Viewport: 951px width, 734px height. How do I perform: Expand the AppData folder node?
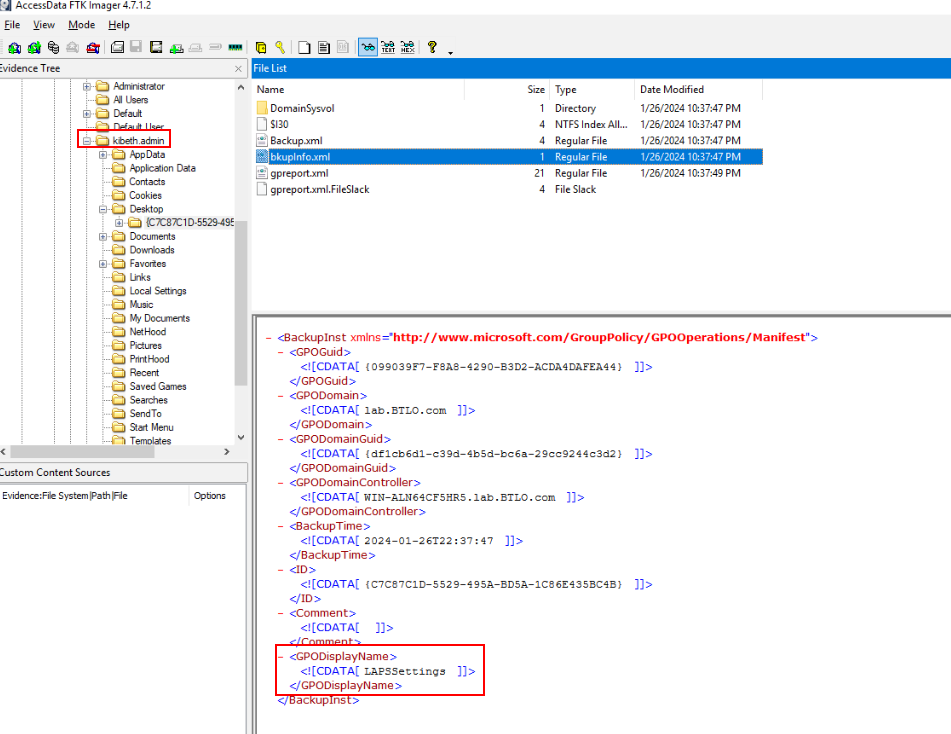pyautogui.click(x=103, y=155)
